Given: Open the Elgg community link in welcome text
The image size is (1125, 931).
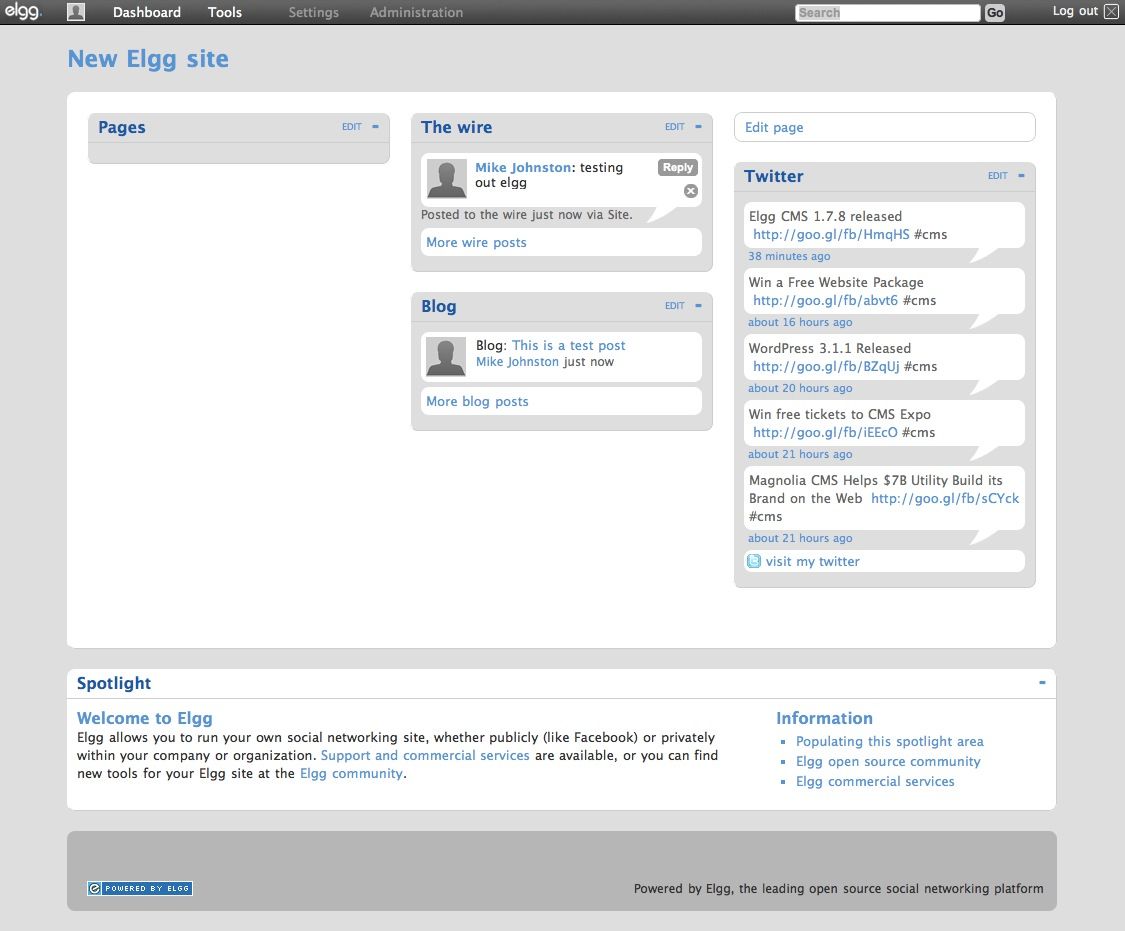Looking at the screenshot, I should (x=352, y=773).
